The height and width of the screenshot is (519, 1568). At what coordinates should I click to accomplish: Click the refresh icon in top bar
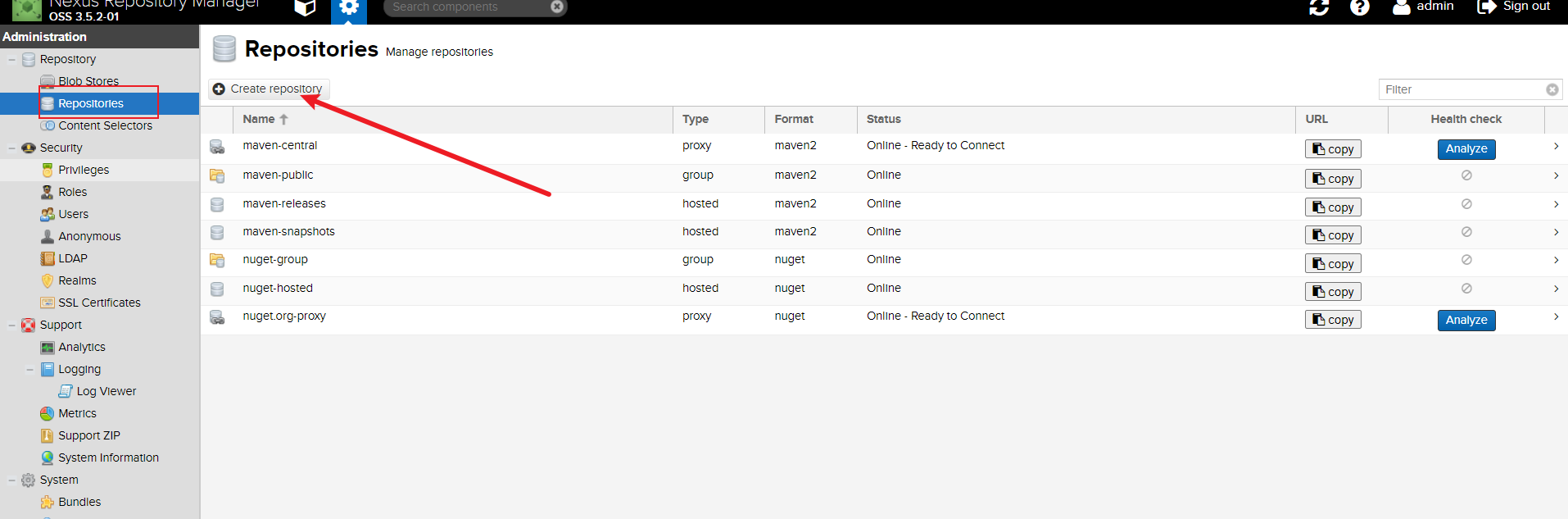1319,7
